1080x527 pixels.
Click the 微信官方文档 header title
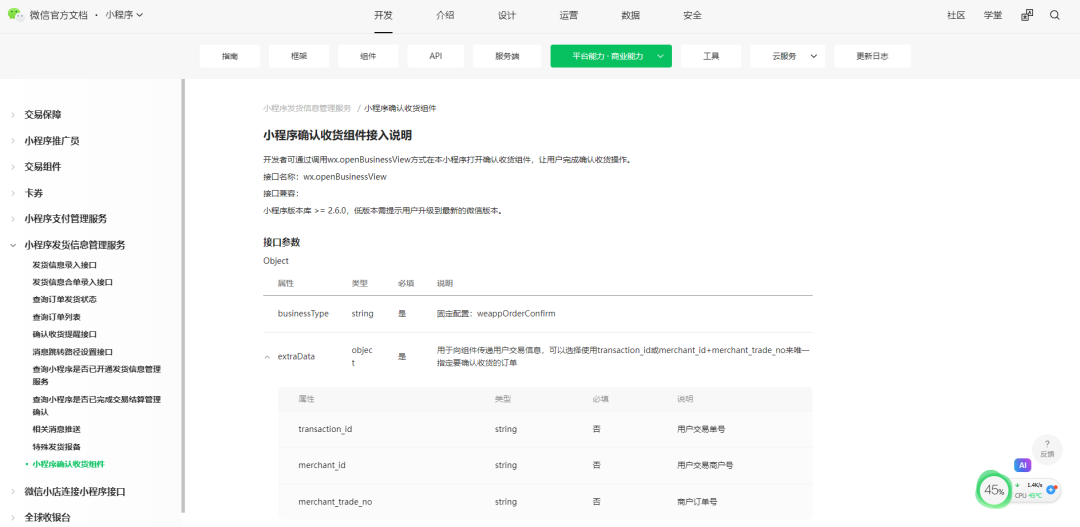tap(59, 14)
